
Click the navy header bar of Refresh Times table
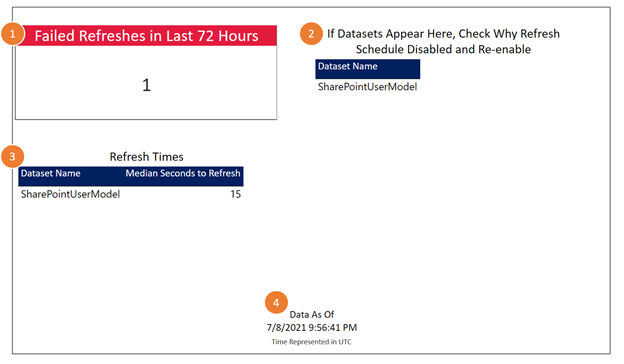(x=131, y=176)
